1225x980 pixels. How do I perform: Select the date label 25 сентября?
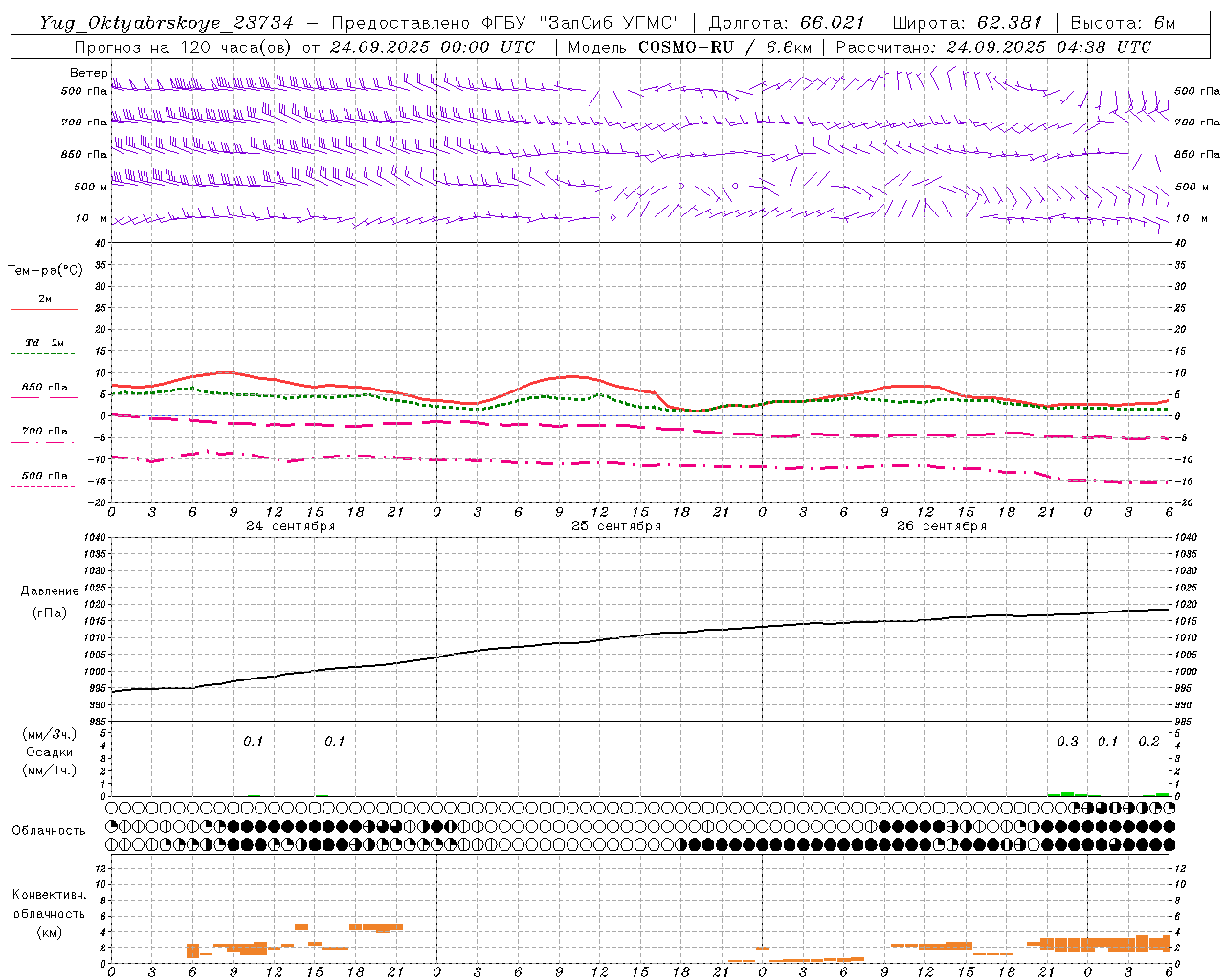[x=616, y=526]
